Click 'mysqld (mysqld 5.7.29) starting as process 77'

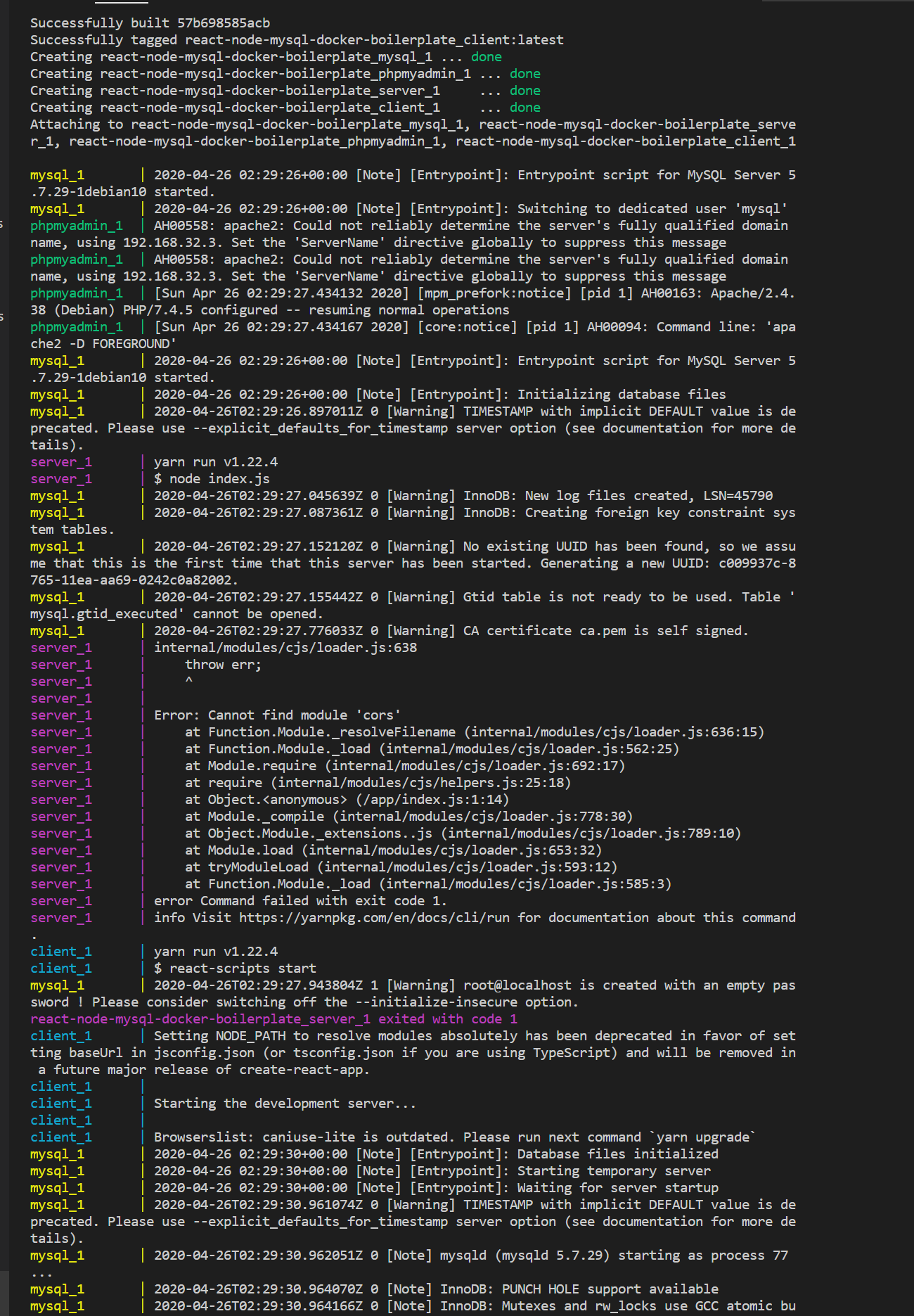pos(614,1256)
